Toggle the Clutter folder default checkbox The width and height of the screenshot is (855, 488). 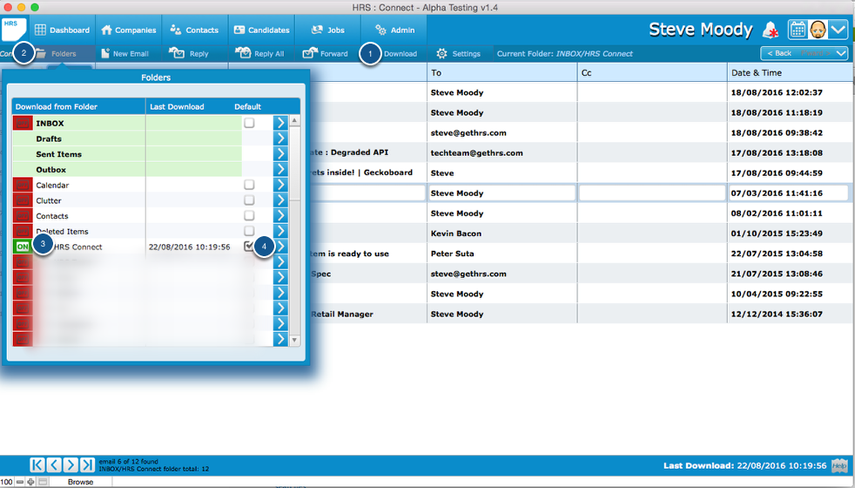click(x=249, y=200)
